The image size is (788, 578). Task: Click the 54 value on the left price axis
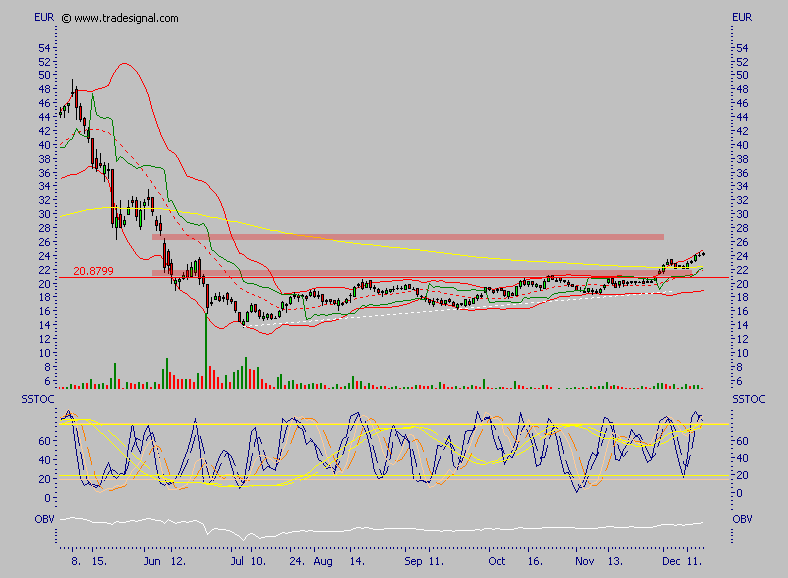click(43, 47)
